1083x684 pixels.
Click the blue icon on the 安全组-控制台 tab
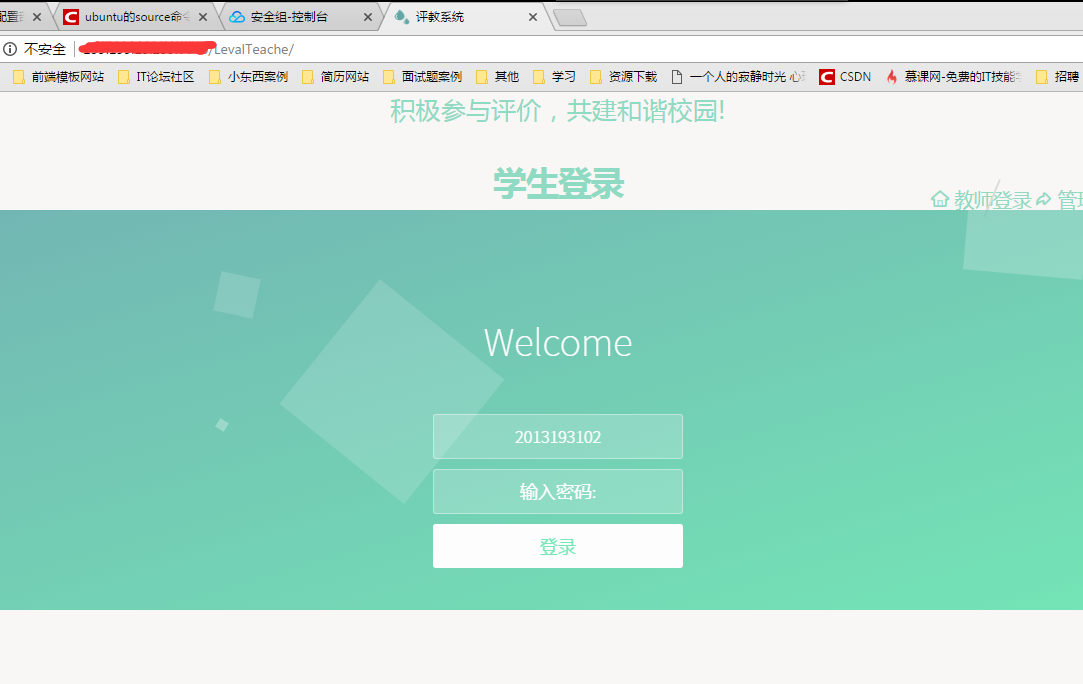[237, 16]
